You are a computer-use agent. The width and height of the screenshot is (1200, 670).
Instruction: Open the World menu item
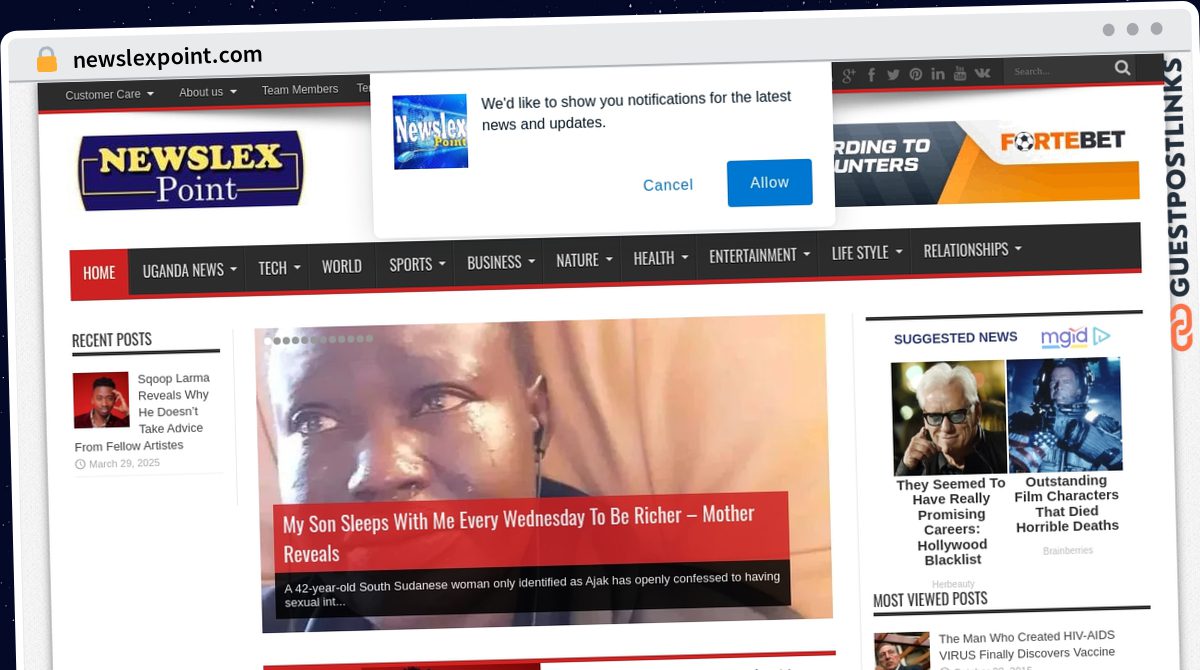pyautogui.click(x=342, y=266)
